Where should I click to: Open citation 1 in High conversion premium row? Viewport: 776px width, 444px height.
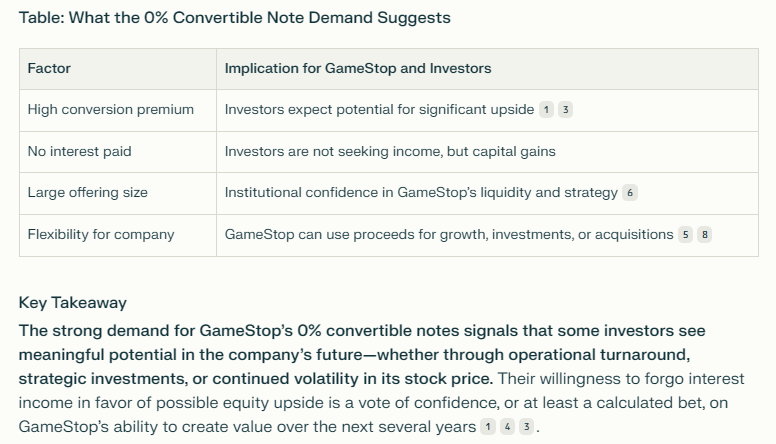tap(546, 110)
